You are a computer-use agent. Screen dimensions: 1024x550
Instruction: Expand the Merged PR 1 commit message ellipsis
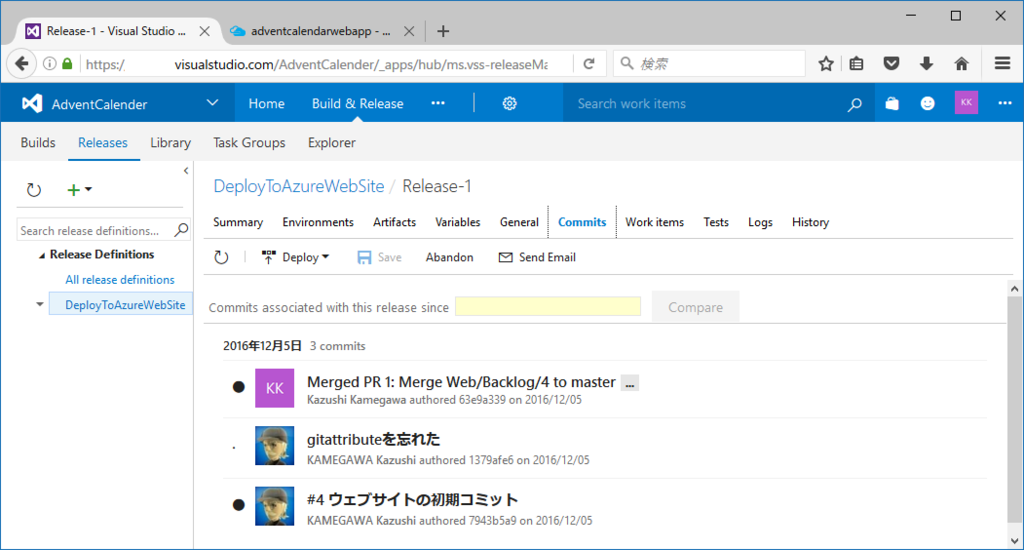click(x=630, y=383)
